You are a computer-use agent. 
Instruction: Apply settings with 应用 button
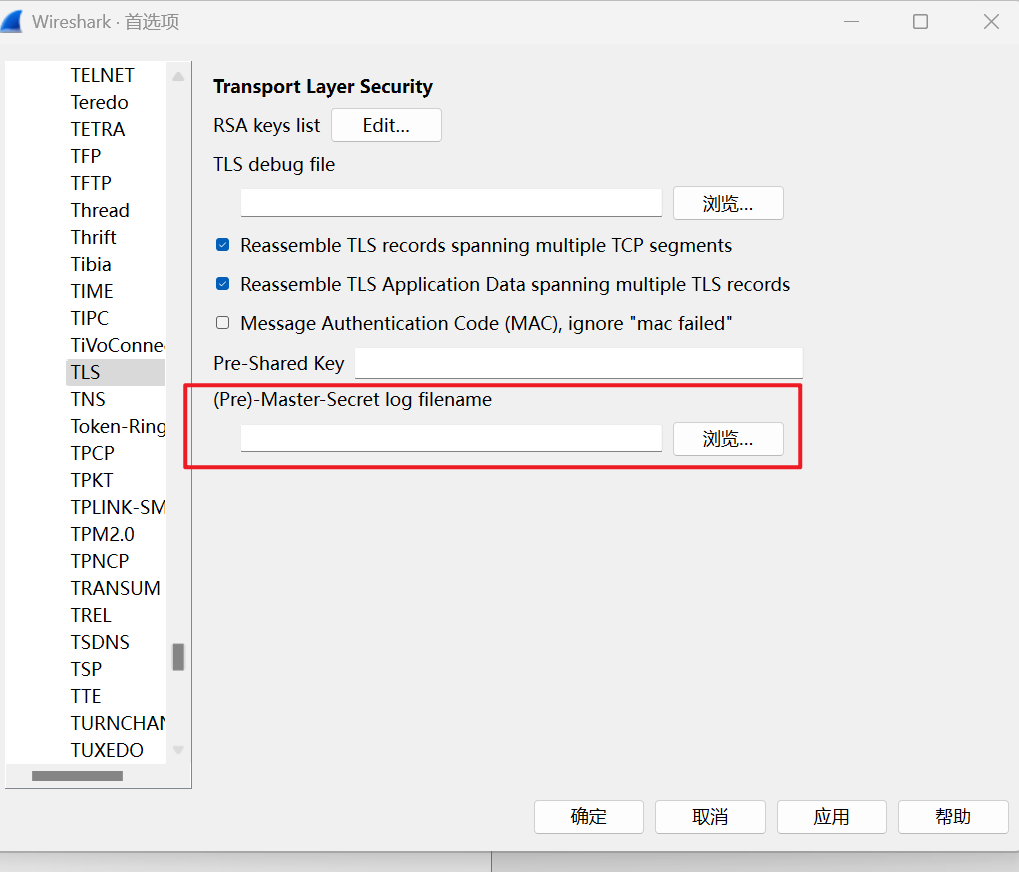[831, 817]
